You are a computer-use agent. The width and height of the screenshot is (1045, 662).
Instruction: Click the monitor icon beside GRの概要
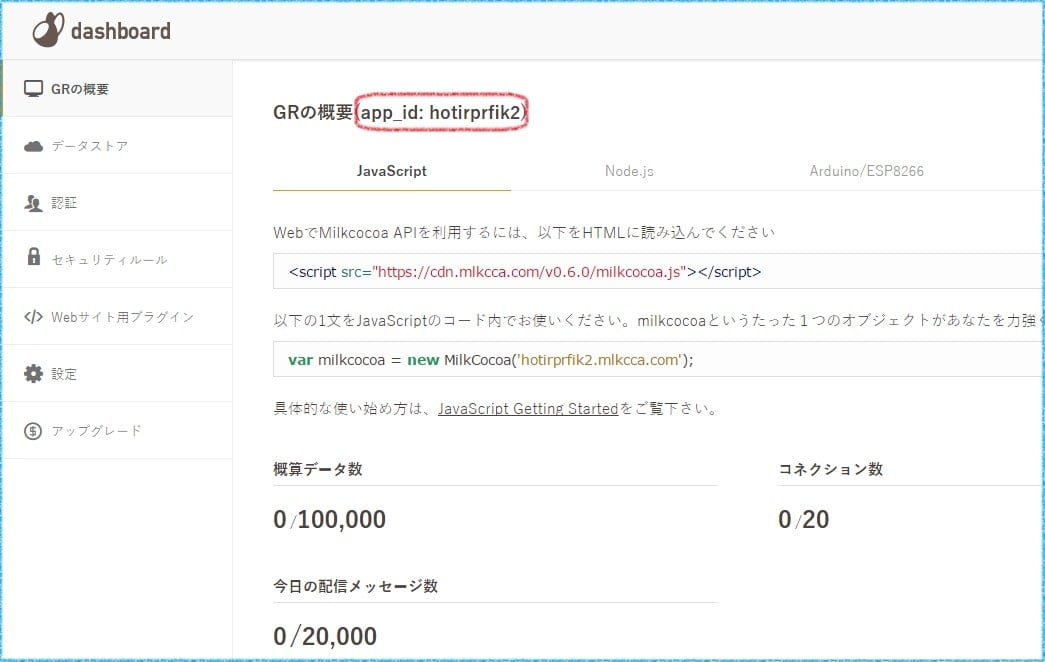[34, 89]
